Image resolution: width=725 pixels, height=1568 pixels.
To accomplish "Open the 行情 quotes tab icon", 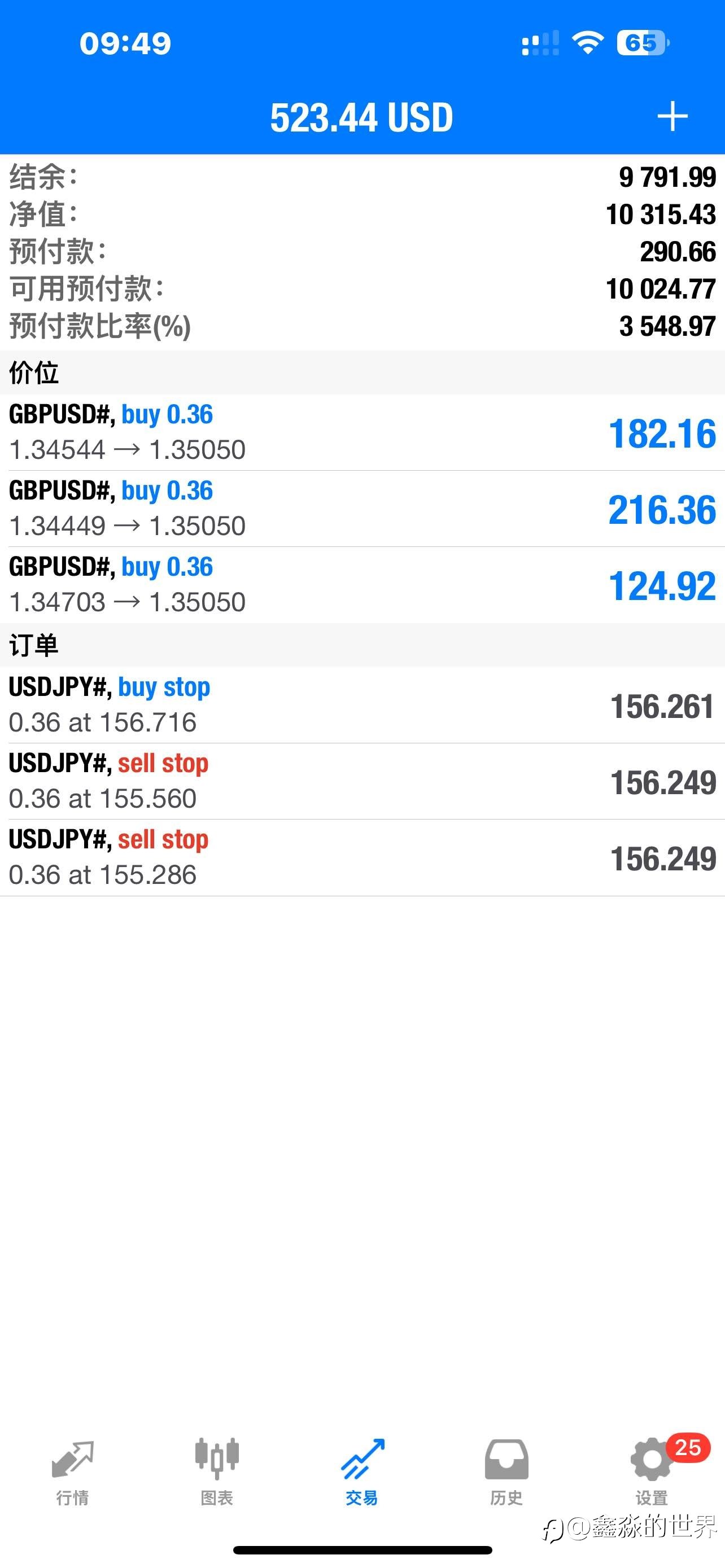I will 72,1460.
